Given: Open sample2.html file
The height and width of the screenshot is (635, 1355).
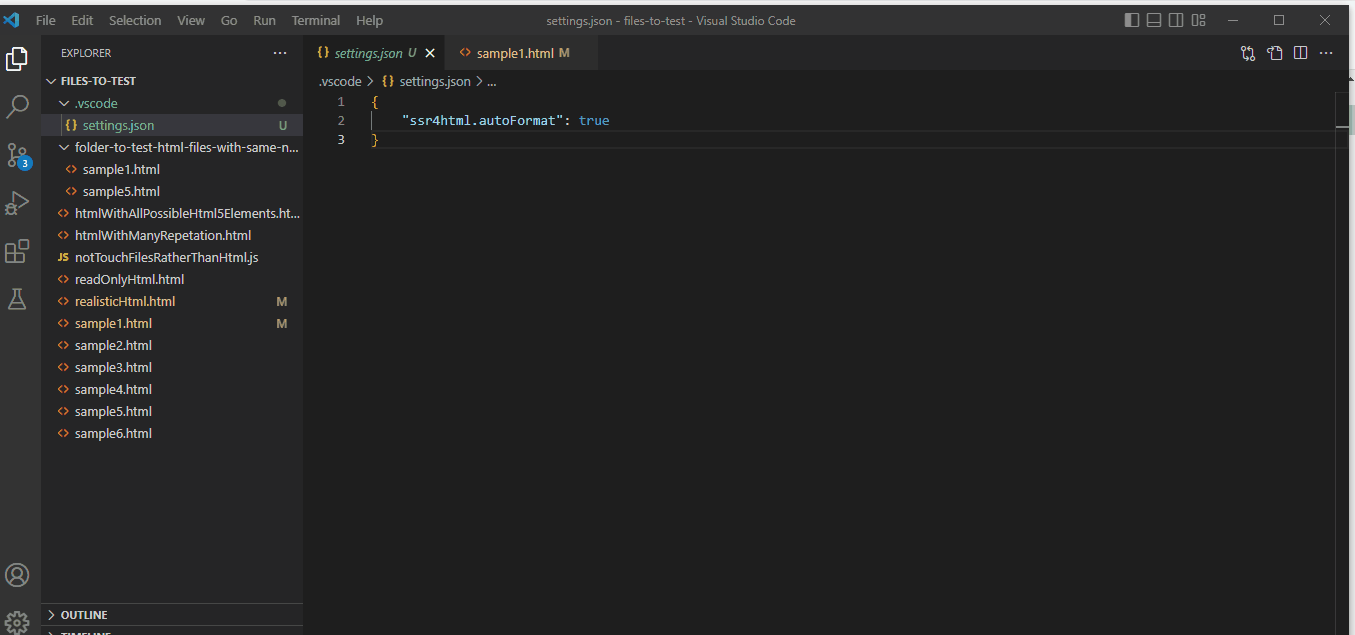Looking at the screenshot, I should click(x=172, y=345).
